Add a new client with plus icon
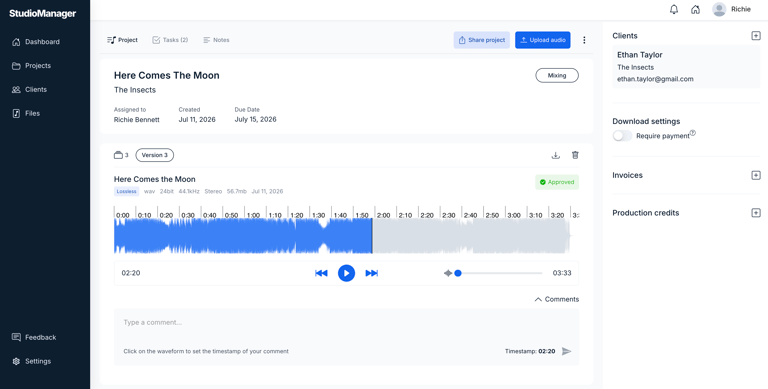 click(756, 36)
